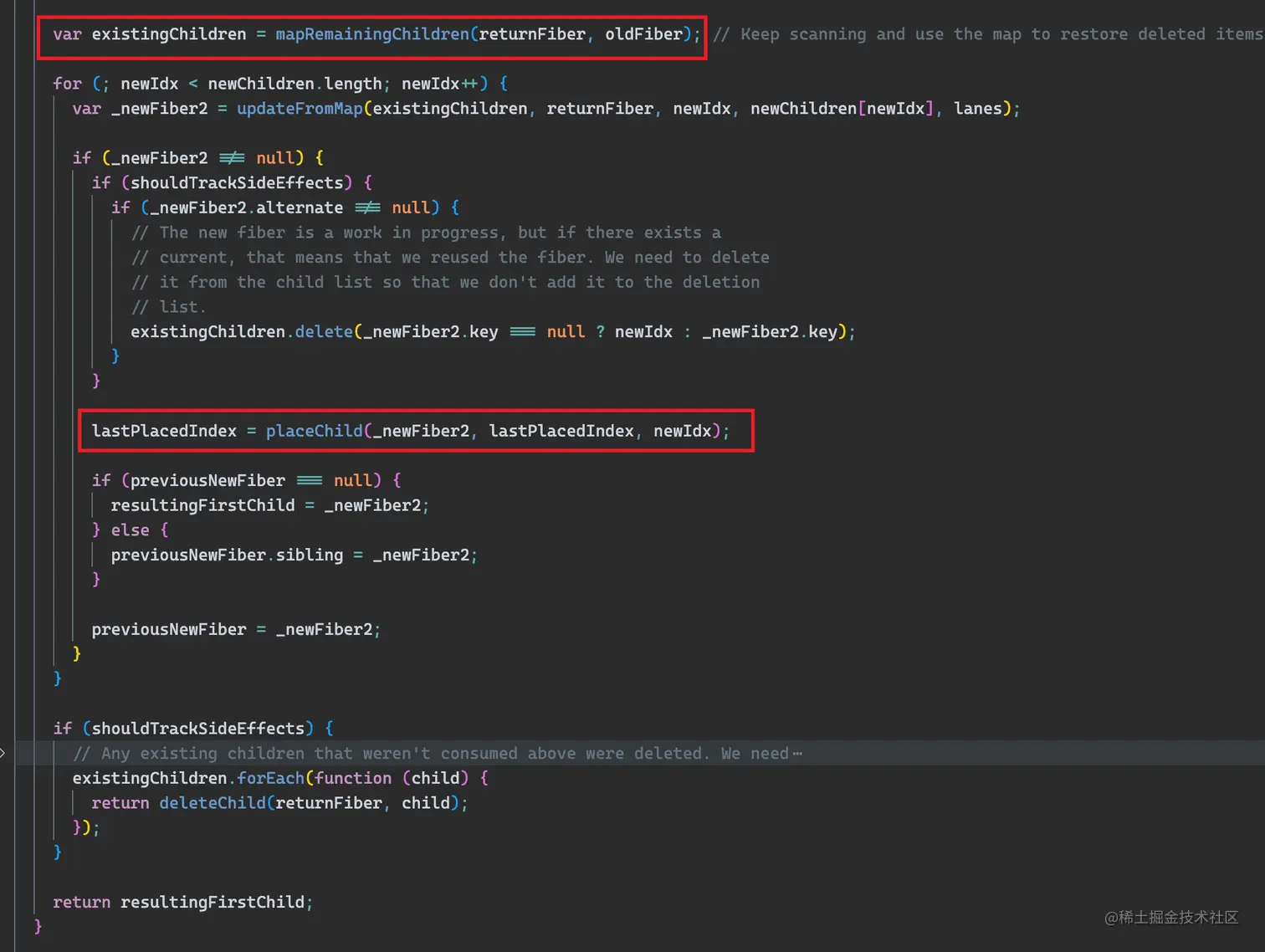Screen dimensions: 1265x952
Task: Click the "return resultingFirstChild;" statement
Action: (182, 902)
